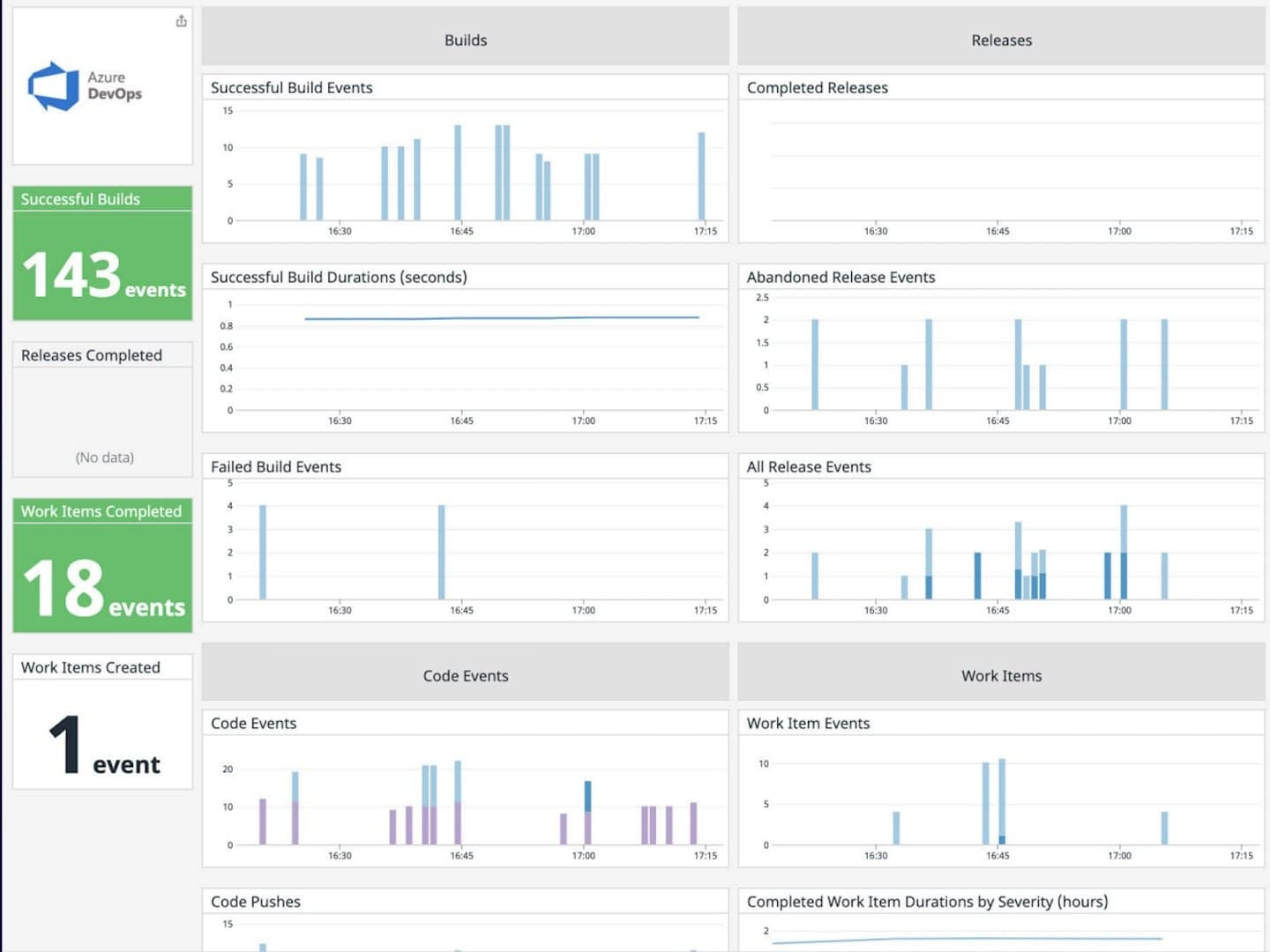Select the Releases section header
Image resolution: width=1270 pixels, height=952 pixels.
click(1001, 40)
